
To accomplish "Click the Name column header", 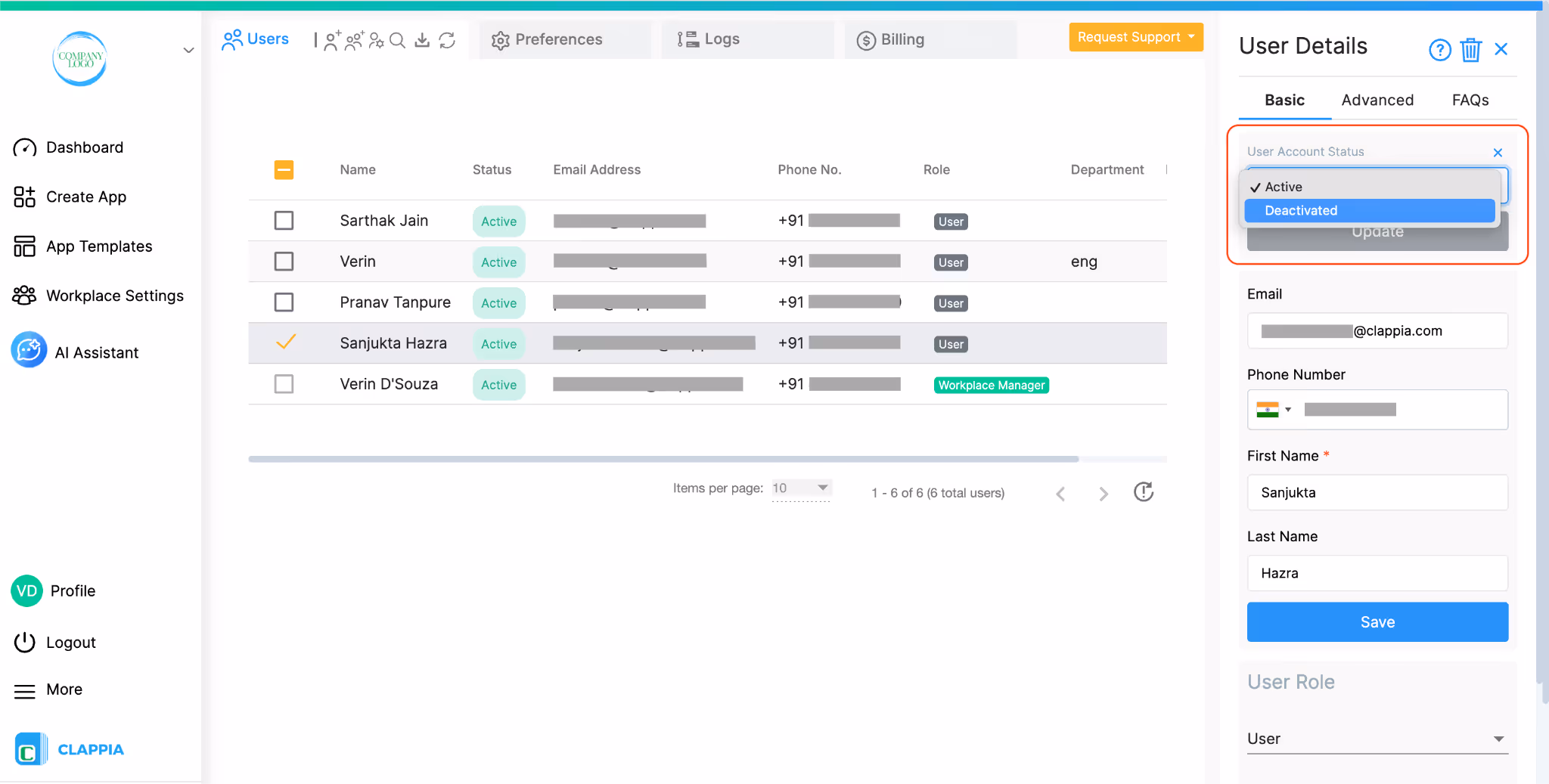I will [x=358, y=170].
